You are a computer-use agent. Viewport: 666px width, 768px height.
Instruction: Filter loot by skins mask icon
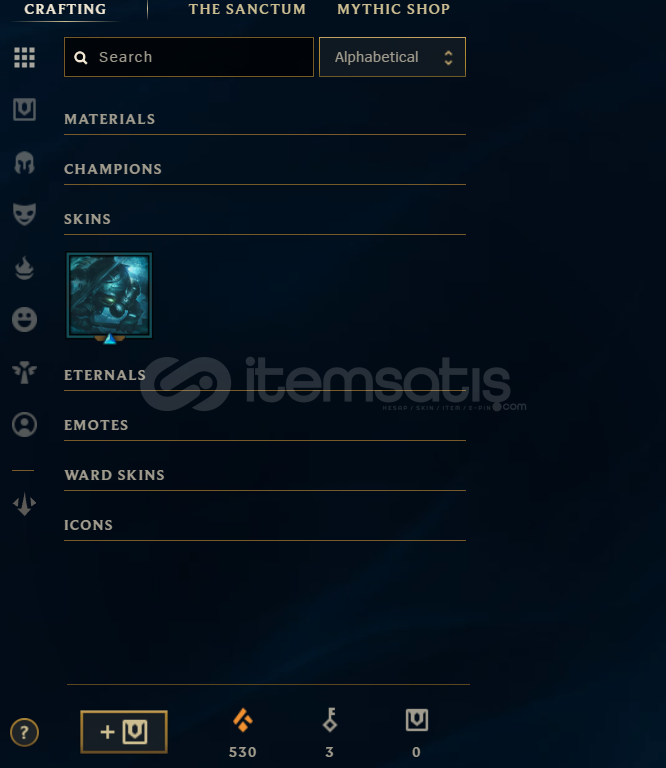pyautogui.click(x=24, y=215)
